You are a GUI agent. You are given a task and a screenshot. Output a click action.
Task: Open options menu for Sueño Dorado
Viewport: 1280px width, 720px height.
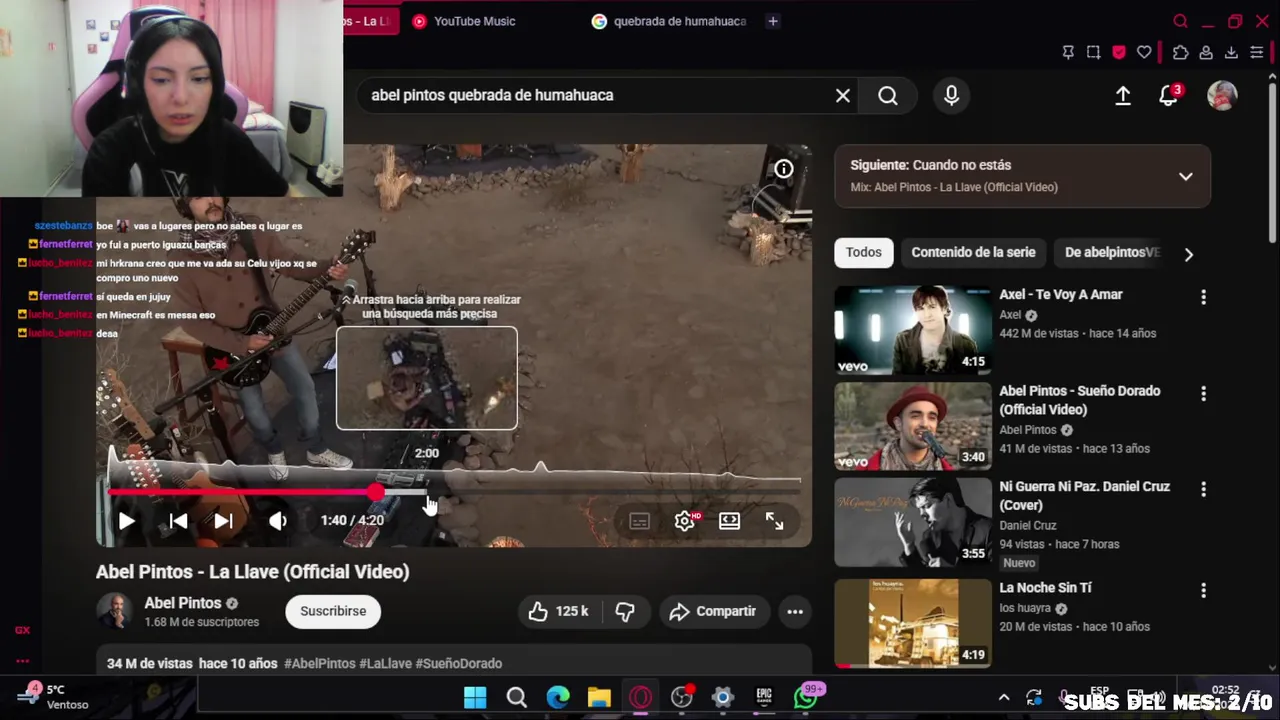1203,393
